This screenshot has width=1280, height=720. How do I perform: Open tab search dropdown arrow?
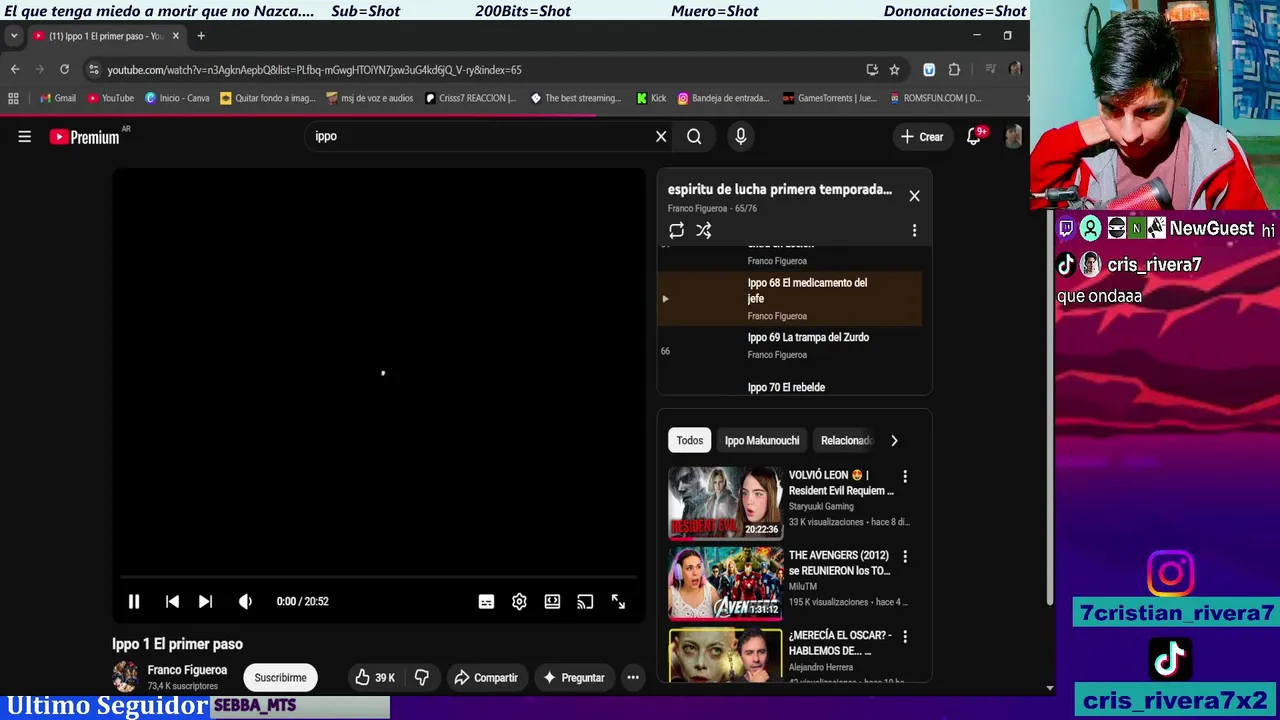coord(14,36)
